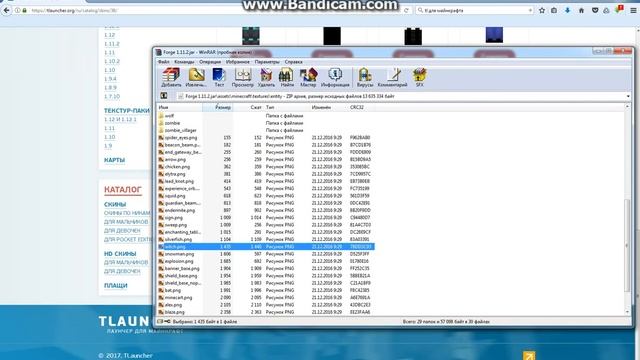The height and width of the screenshot is (360, 640).
Task: Click the Добавить (Add) toolbar icon in WinRAR
Action: (x=171, y=78)
